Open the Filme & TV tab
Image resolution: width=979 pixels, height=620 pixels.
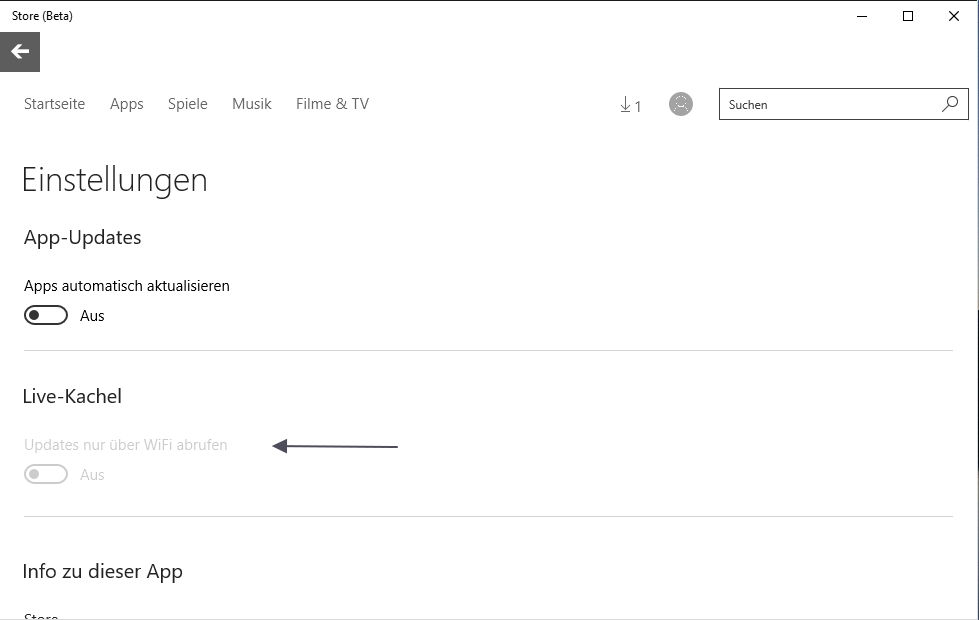pos(332,104)
